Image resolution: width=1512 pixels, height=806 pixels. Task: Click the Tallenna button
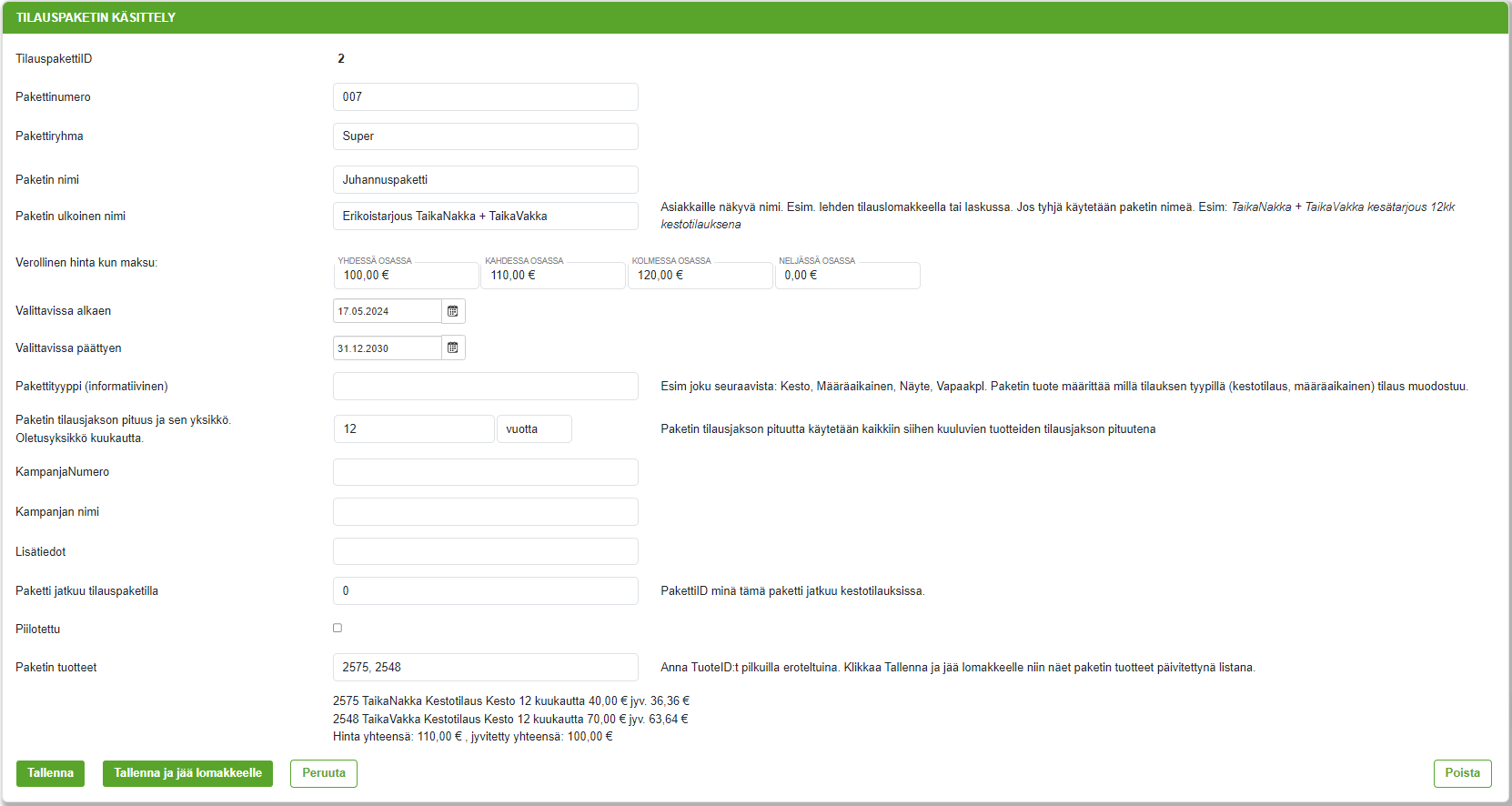point(50,773)
